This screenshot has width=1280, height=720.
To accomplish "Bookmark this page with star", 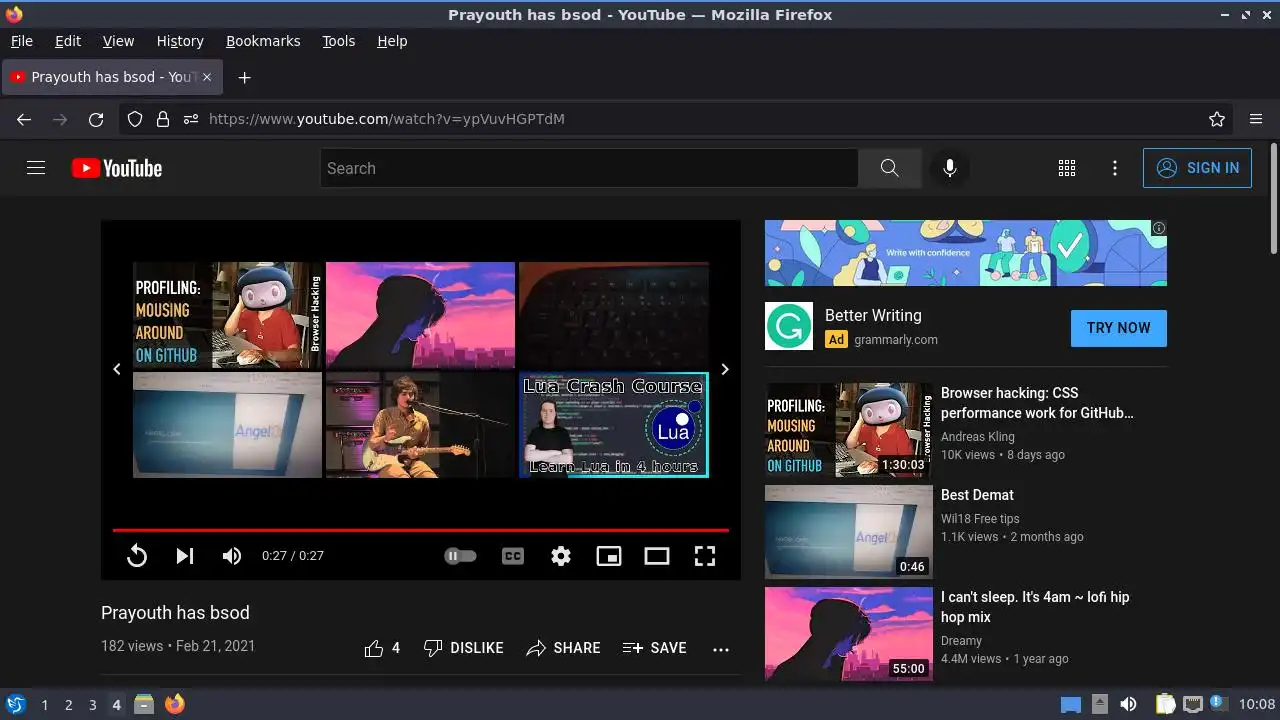I will [x=1217, y=119].
